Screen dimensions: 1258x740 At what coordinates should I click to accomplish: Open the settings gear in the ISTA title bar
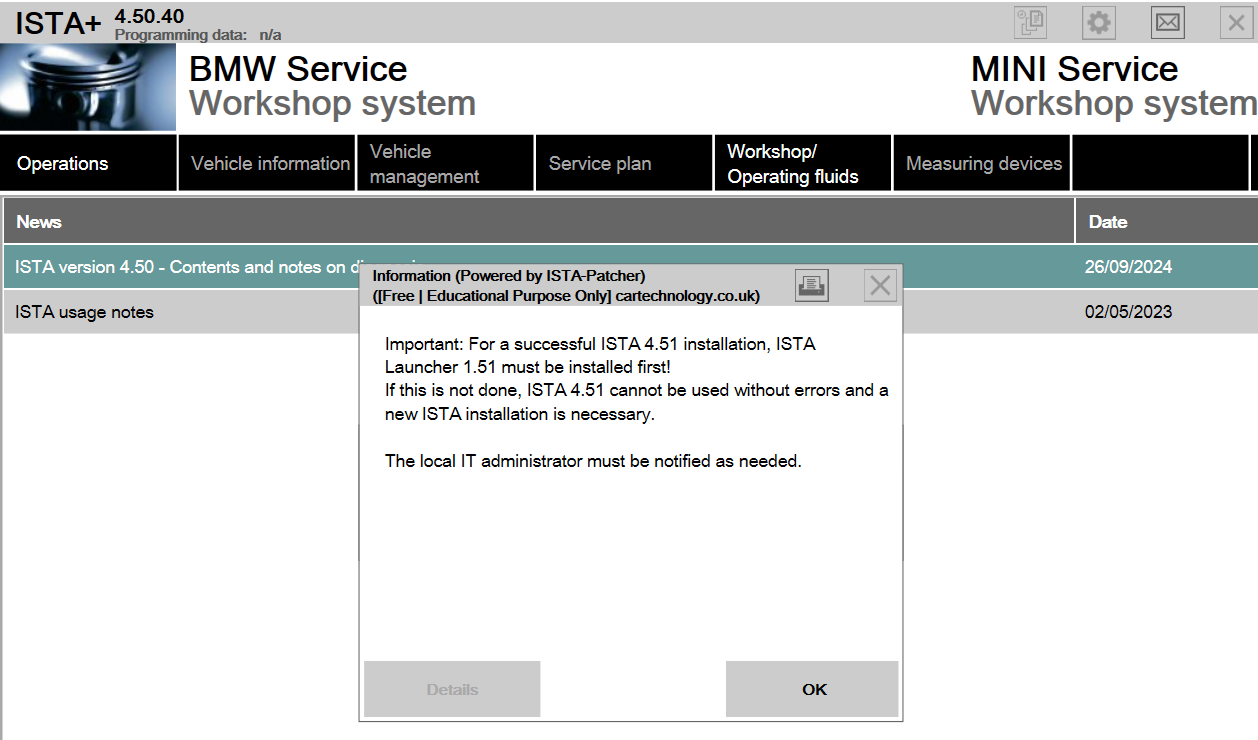1099,22
